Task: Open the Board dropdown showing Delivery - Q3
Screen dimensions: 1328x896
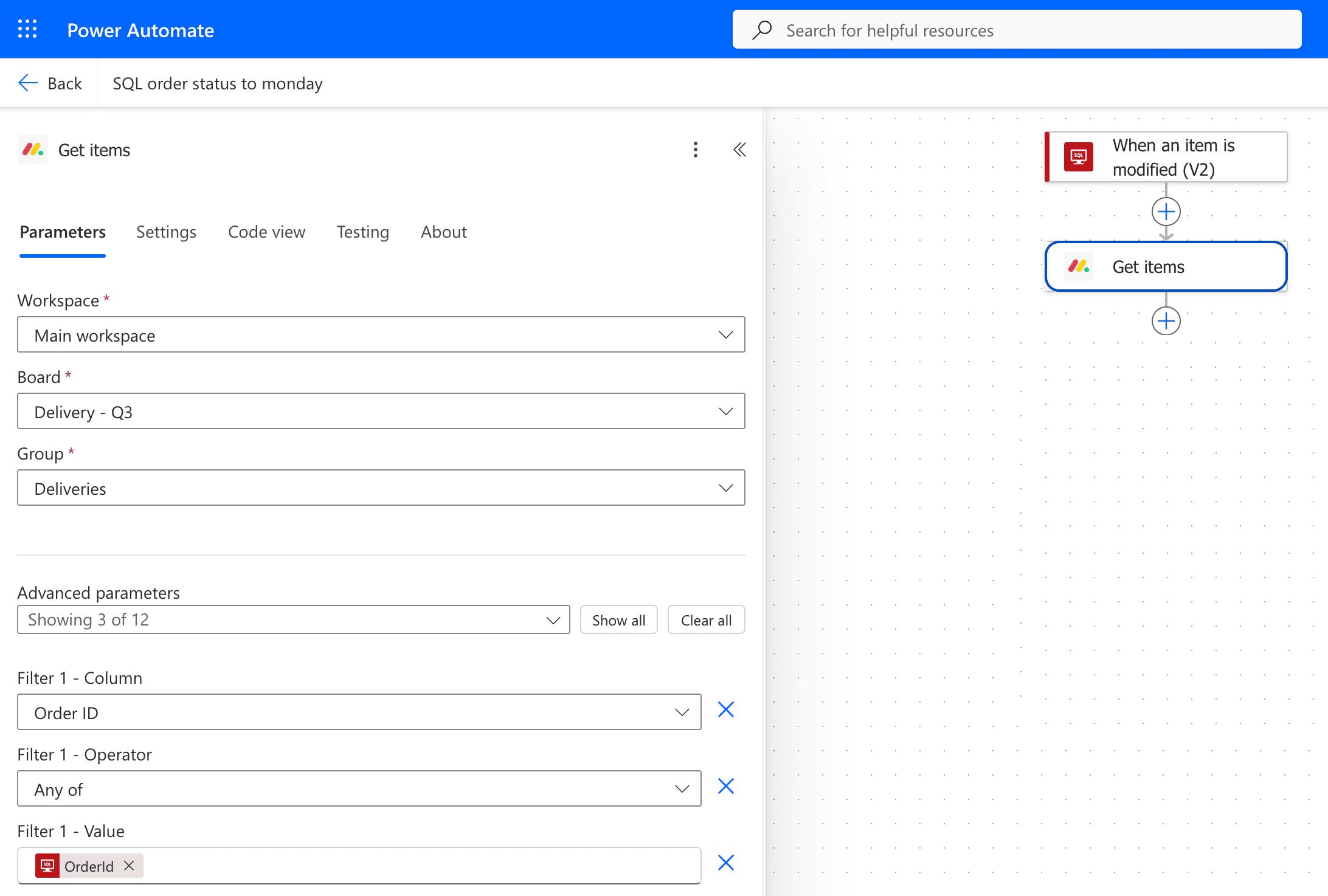Action: 381,411
